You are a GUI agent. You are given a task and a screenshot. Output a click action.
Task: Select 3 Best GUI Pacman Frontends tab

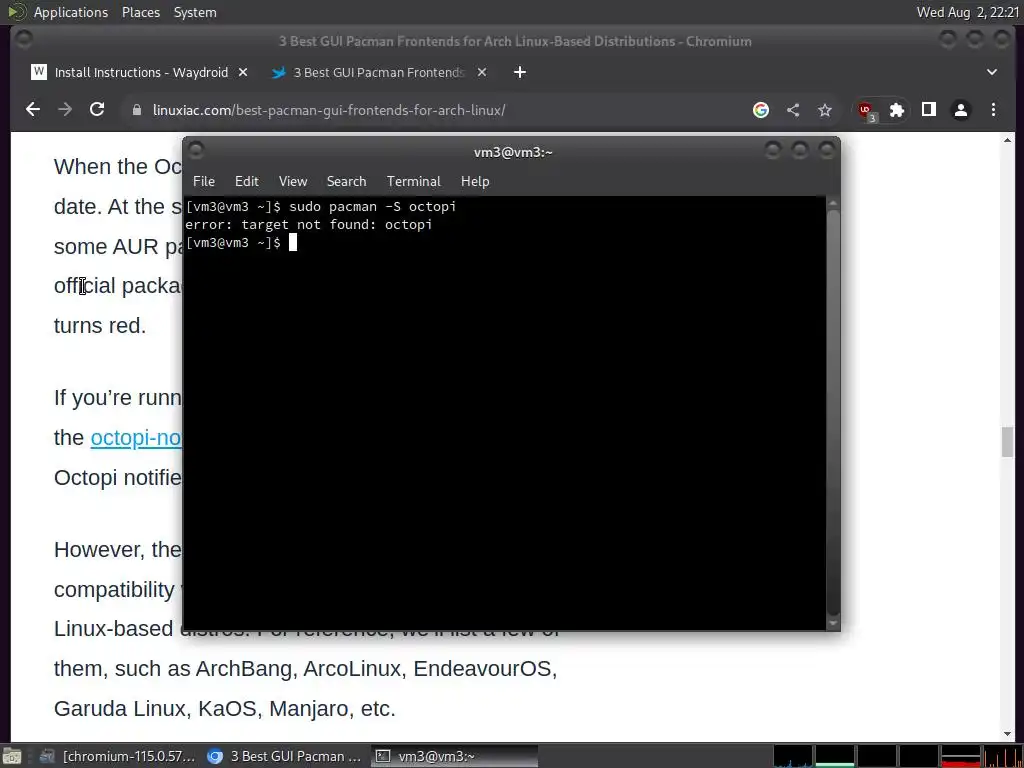pyautogui.click(x=379, y=72)
